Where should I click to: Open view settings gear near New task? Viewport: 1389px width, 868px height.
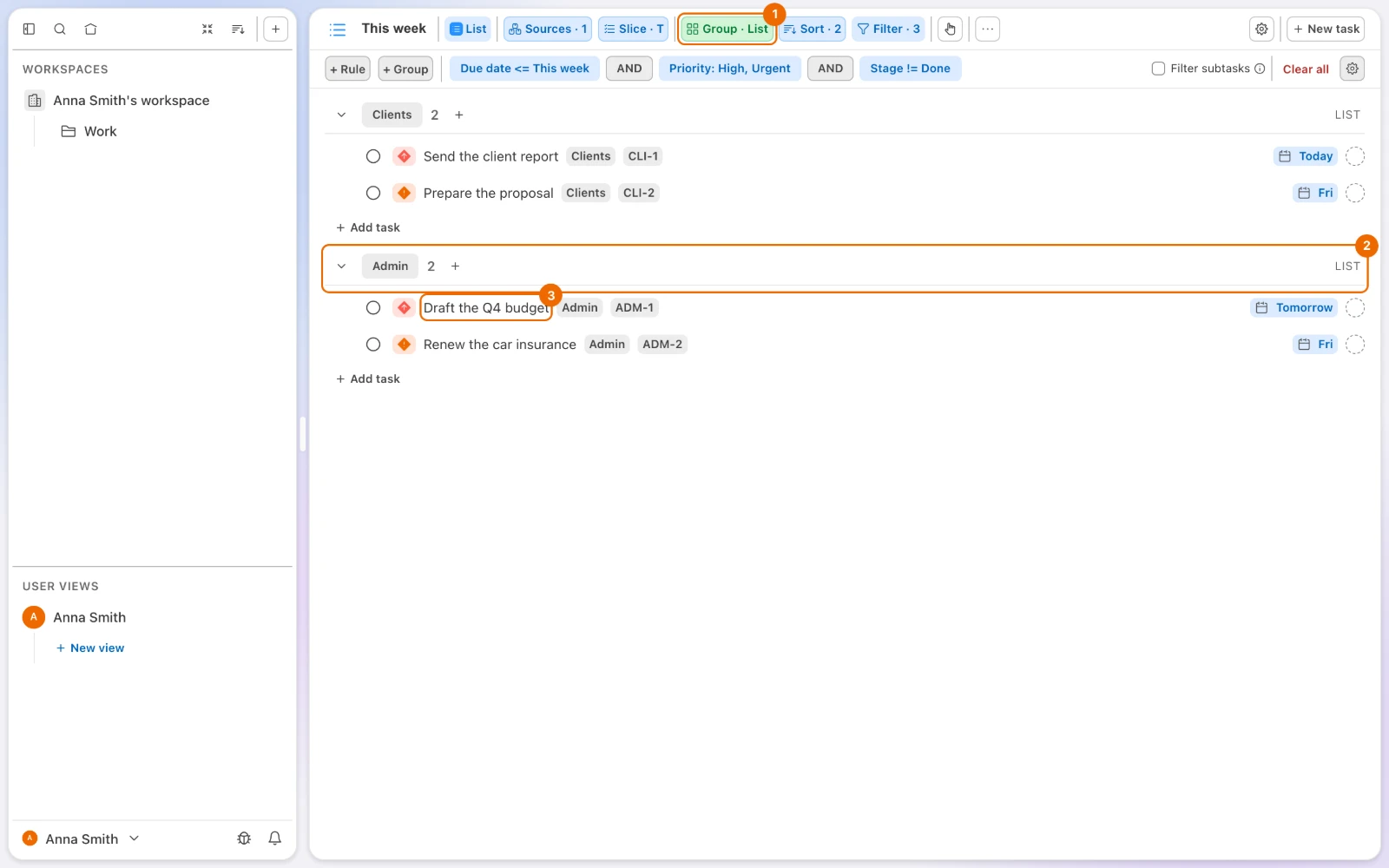(x=1261, y=29)
